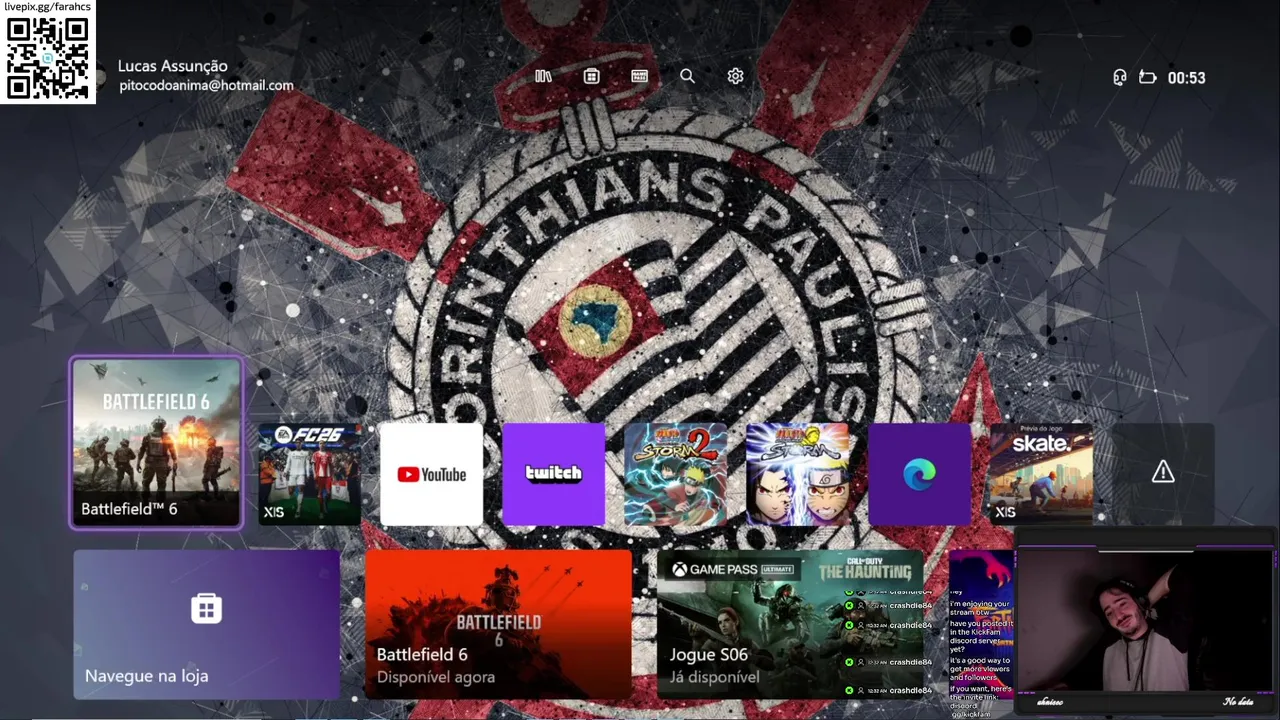Click the store bag icon on Navegue card

pyautogui.click(x=206, y=608)
